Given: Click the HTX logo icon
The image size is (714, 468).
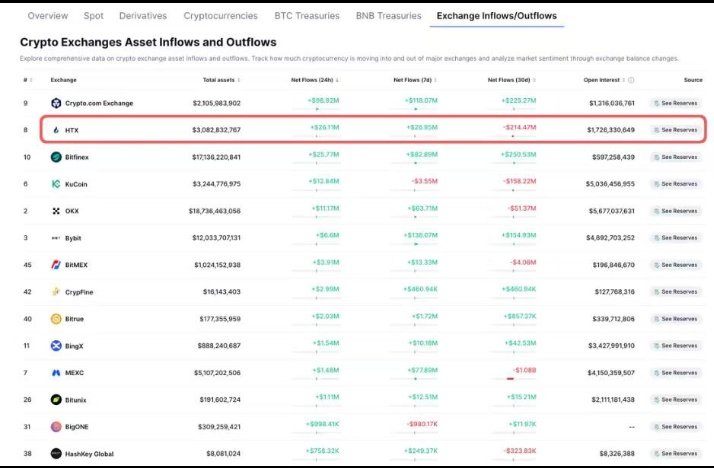Looking at the screenshot, I should (56, 130).
